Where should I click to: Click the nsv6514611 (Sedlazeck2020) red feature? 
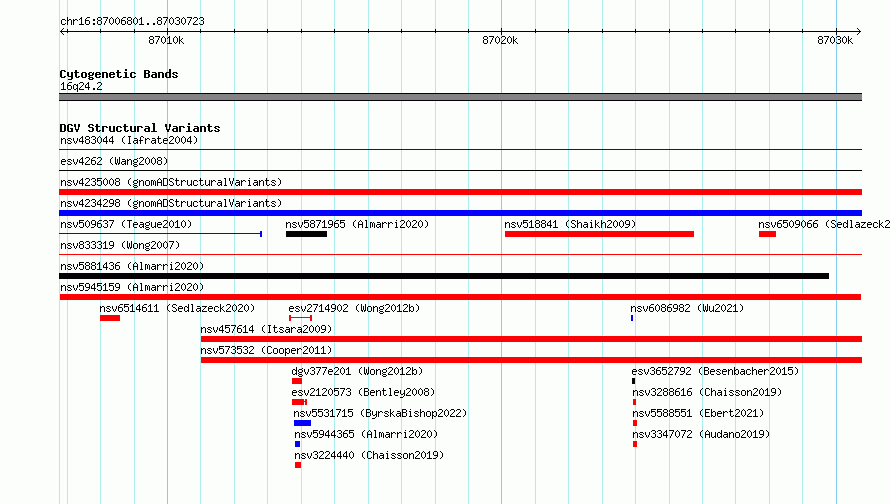tap(110, 318)
